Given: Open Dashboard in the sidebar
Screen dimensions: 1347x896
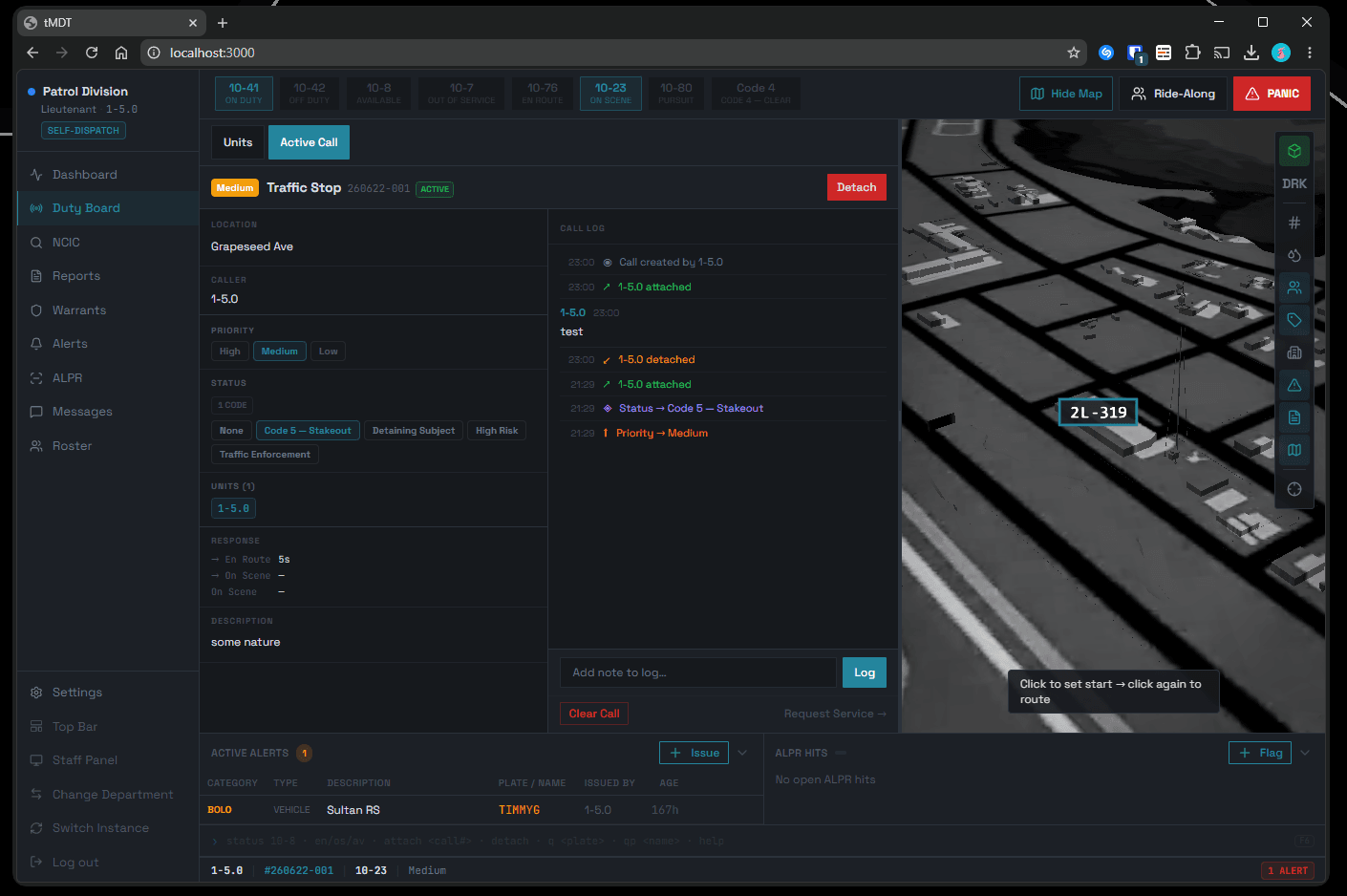Looking at the screenshot, I should pyautogui.click(x=108, y=175).
